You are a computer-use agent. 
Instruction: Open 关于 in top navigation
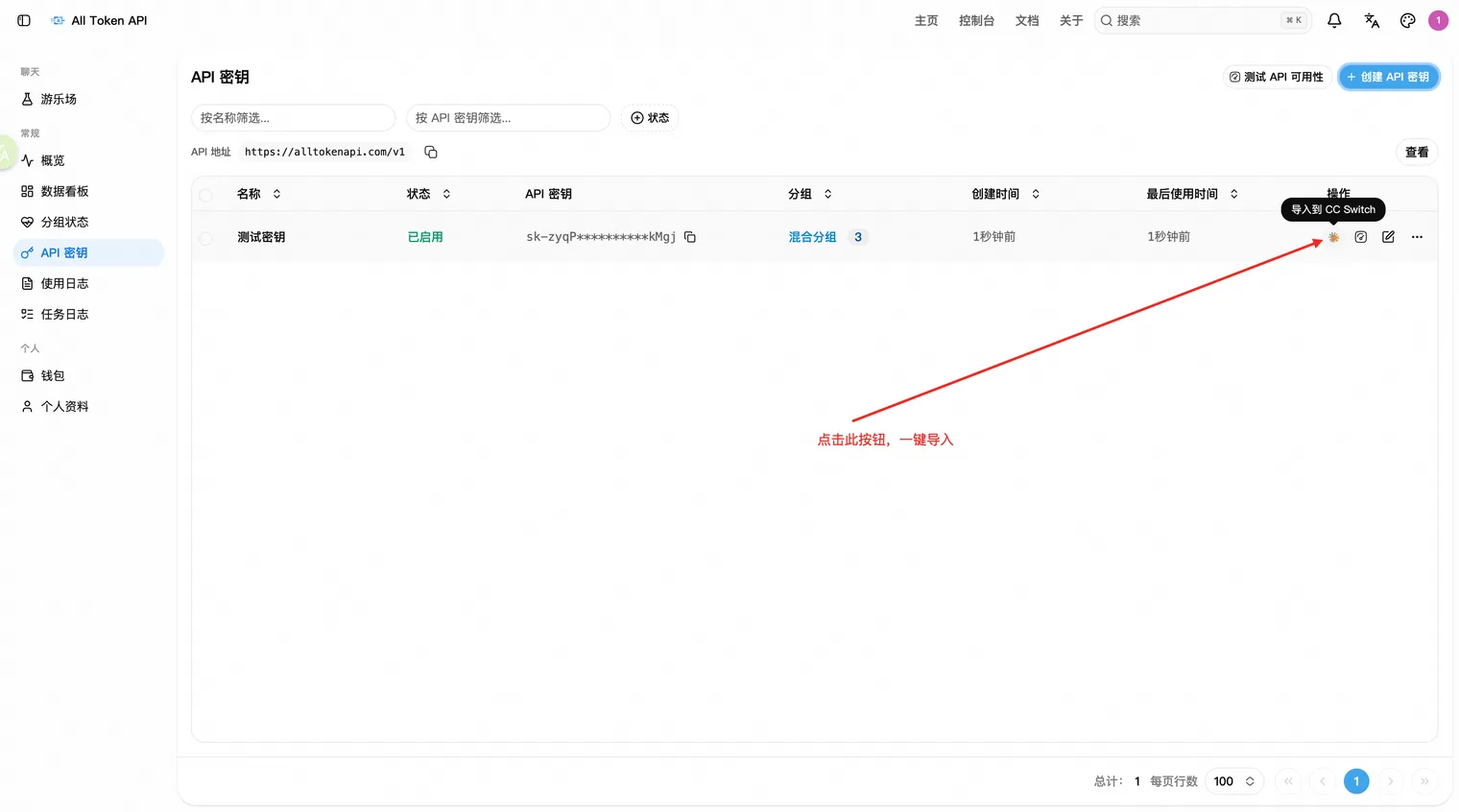tap(1071, 20)
